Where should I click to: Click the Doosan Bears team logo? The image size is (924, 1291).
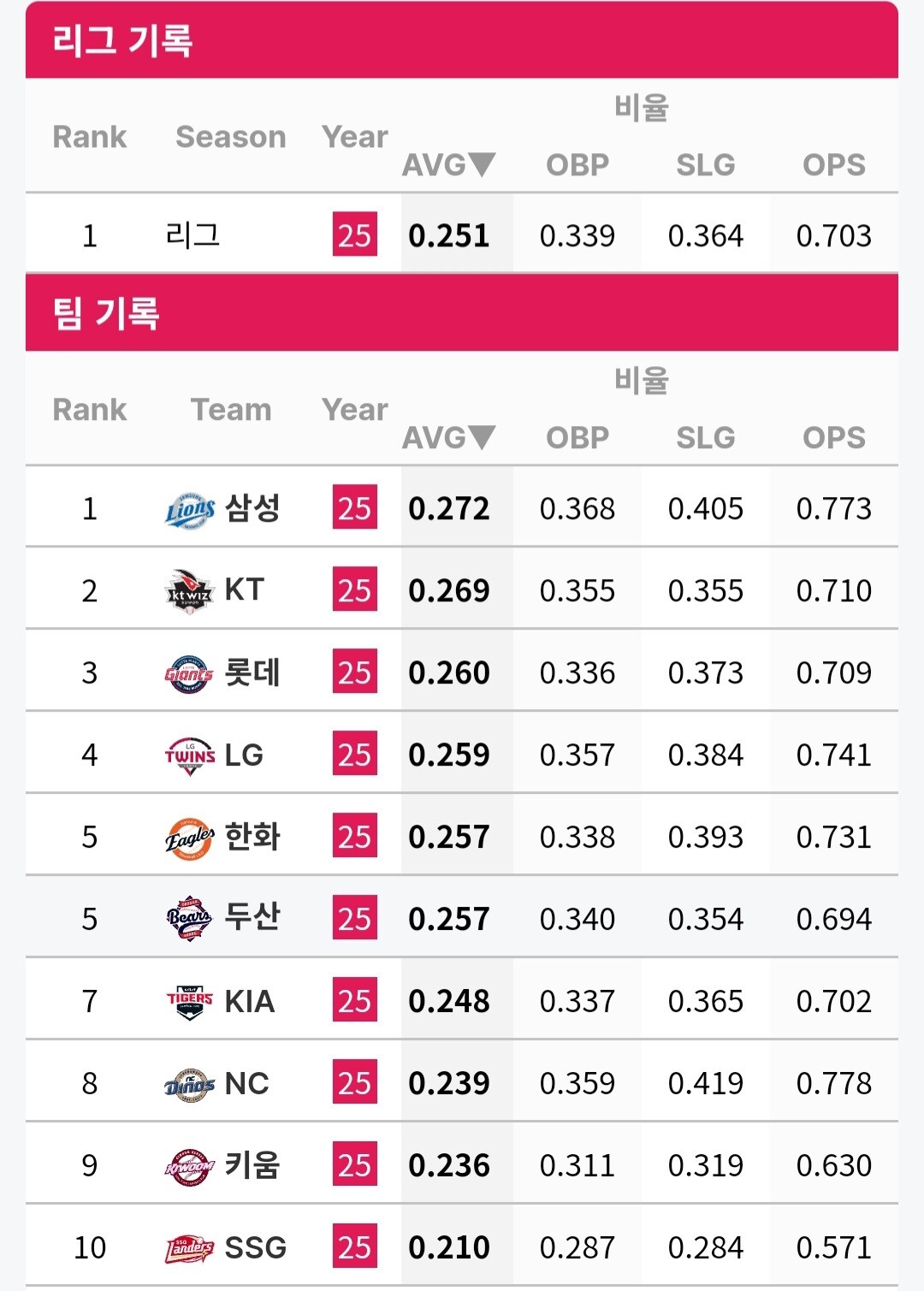190,919
